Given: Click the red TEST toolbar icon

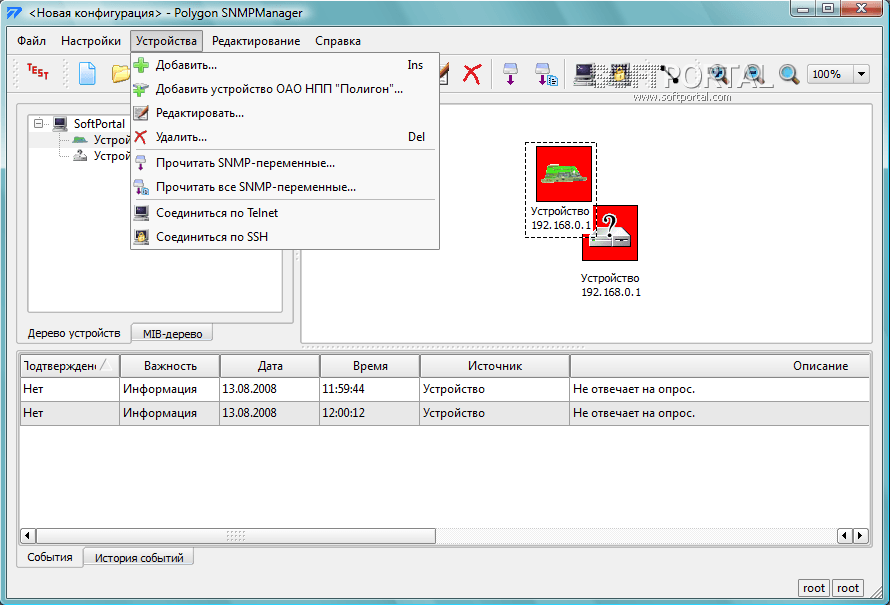Looking at the screenshot, I should tap(38, 72).
